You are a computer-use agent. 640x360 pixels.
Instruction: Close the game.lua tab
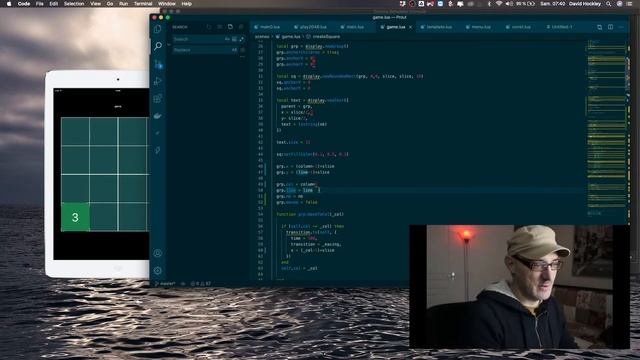[x=411, y=27]
